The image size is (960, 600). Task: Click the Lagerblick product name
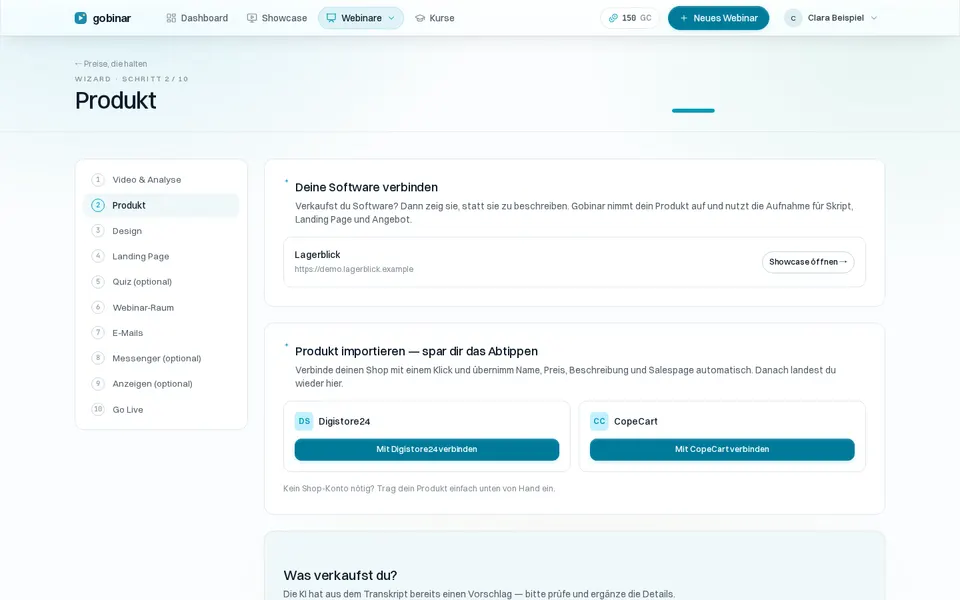tap(317, 255)
